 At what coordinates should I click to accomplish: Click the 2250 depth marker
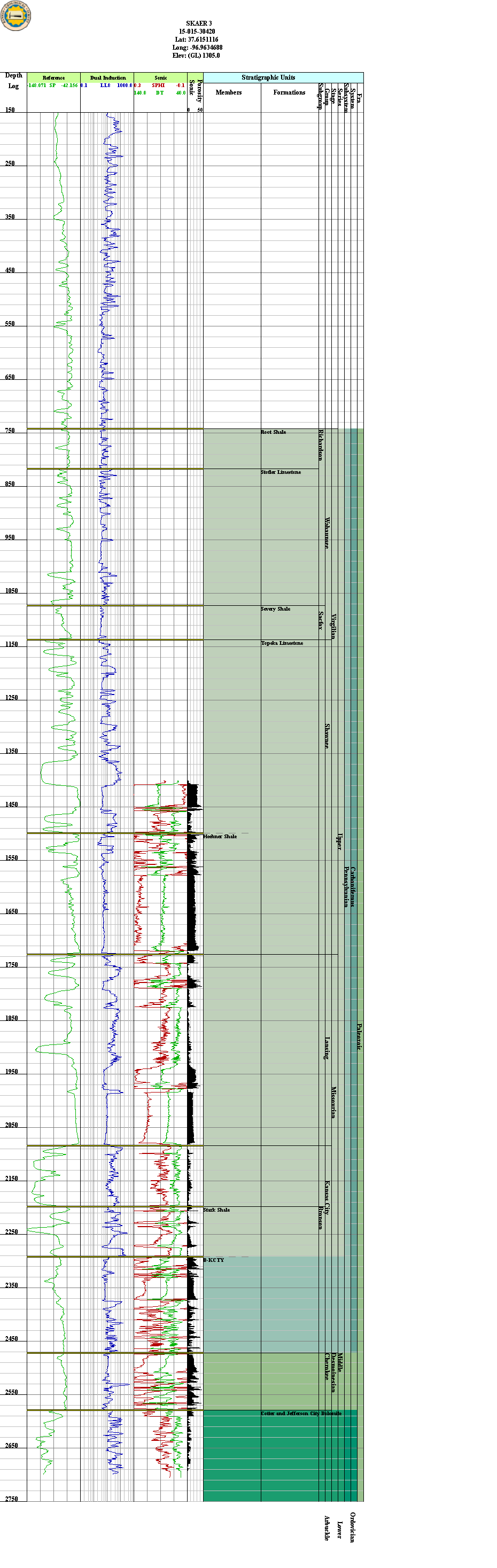(12, 1231)
